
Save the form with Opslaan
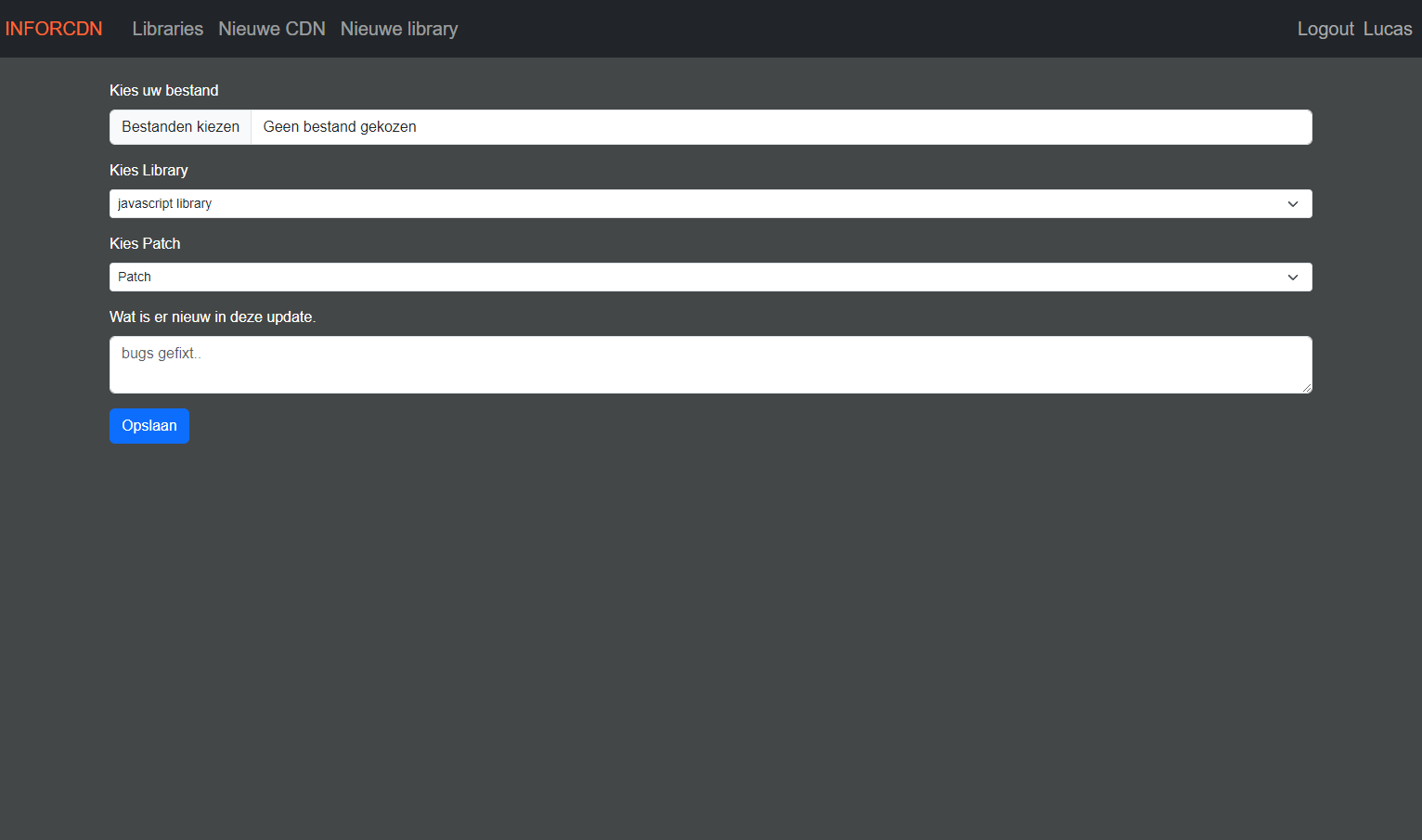click(x=149, y=426)
